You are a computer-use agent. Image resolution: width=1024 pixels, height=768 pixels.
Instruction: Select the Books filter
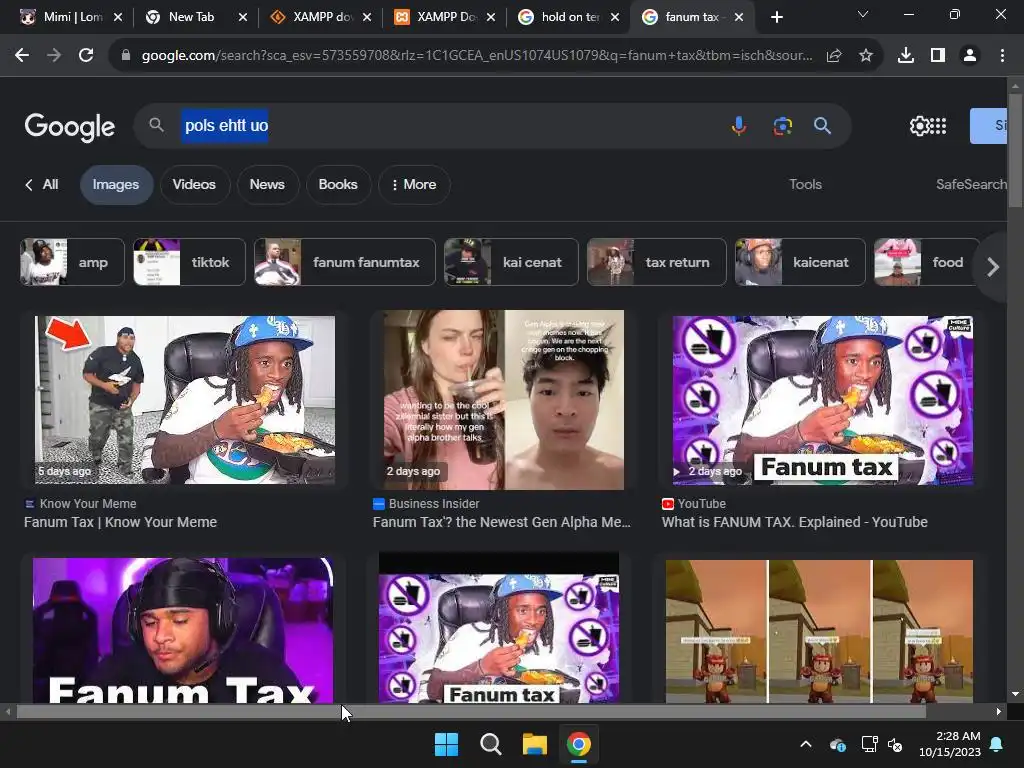[x=338, y=185]
